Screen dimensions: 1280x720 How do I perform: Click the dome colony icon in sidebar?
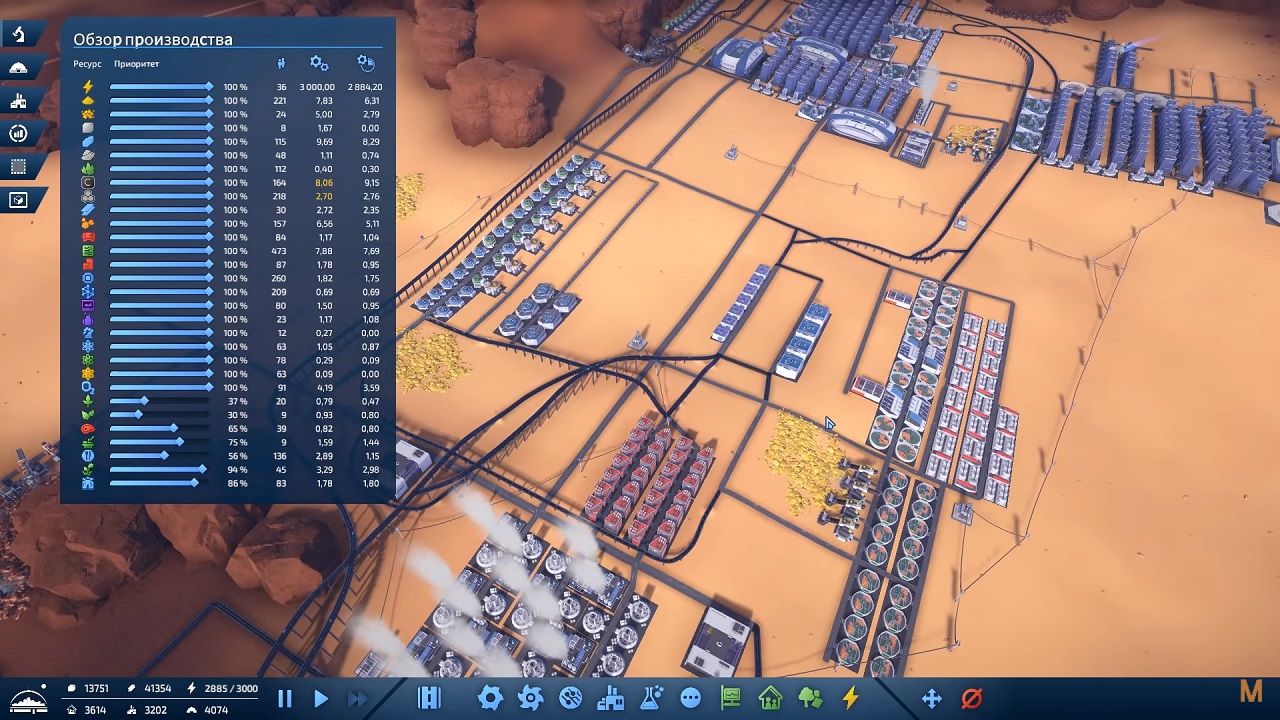(x=19, y=68)
